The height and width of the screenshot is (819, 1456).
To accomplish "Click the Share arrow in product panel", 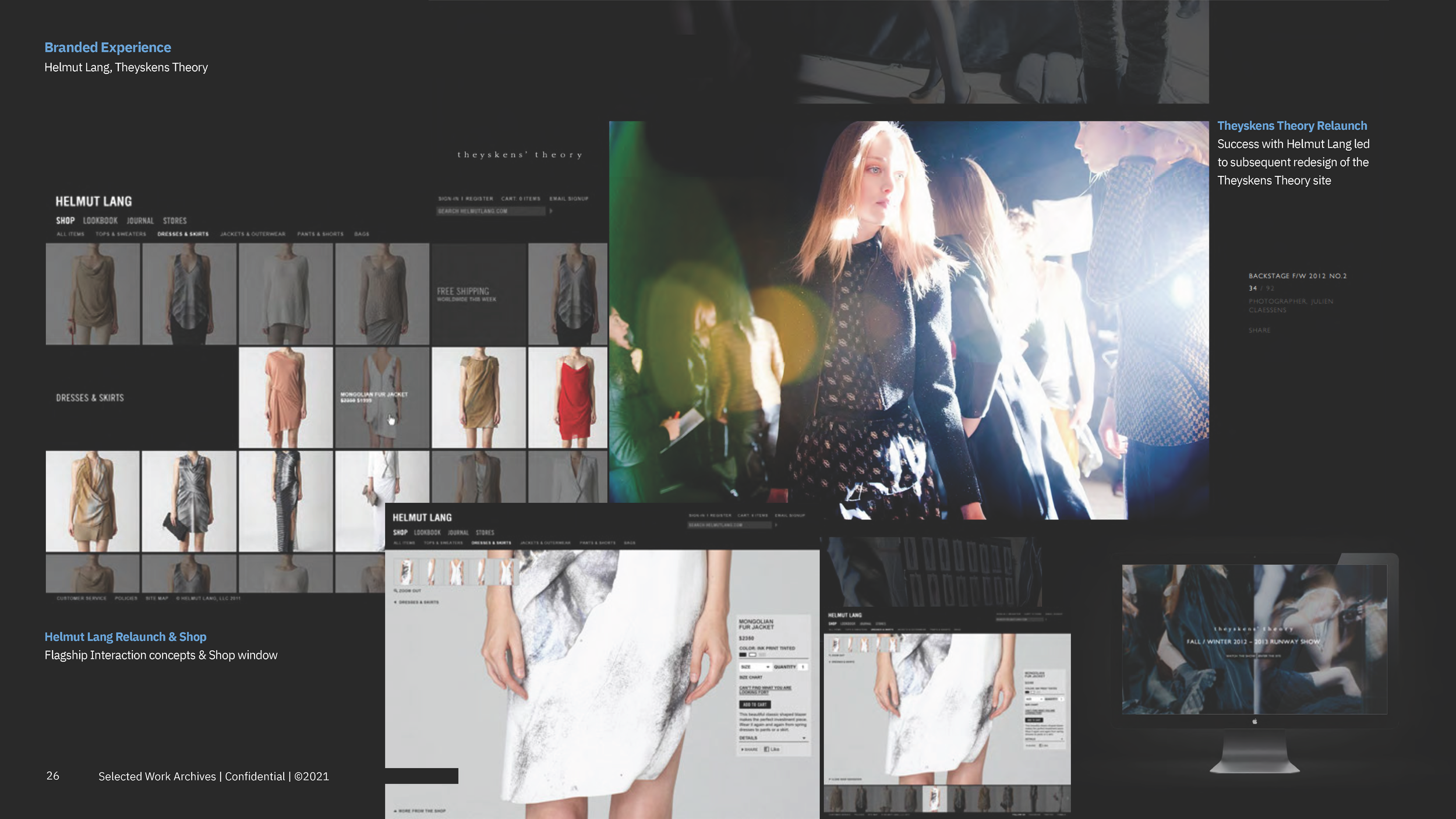I will click(x=743, y=750).
